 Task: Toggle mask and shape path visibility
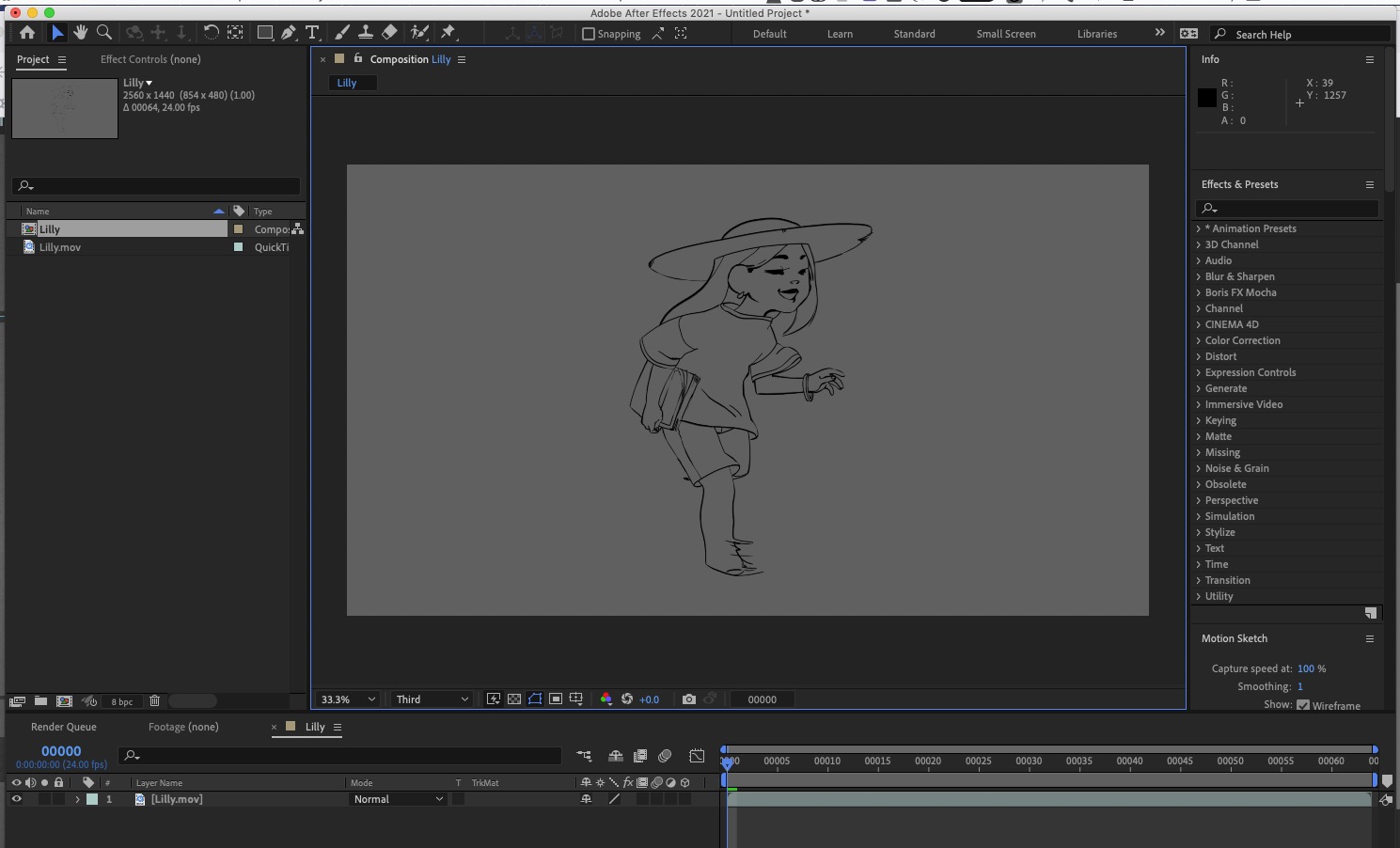[x=535, y=699]
